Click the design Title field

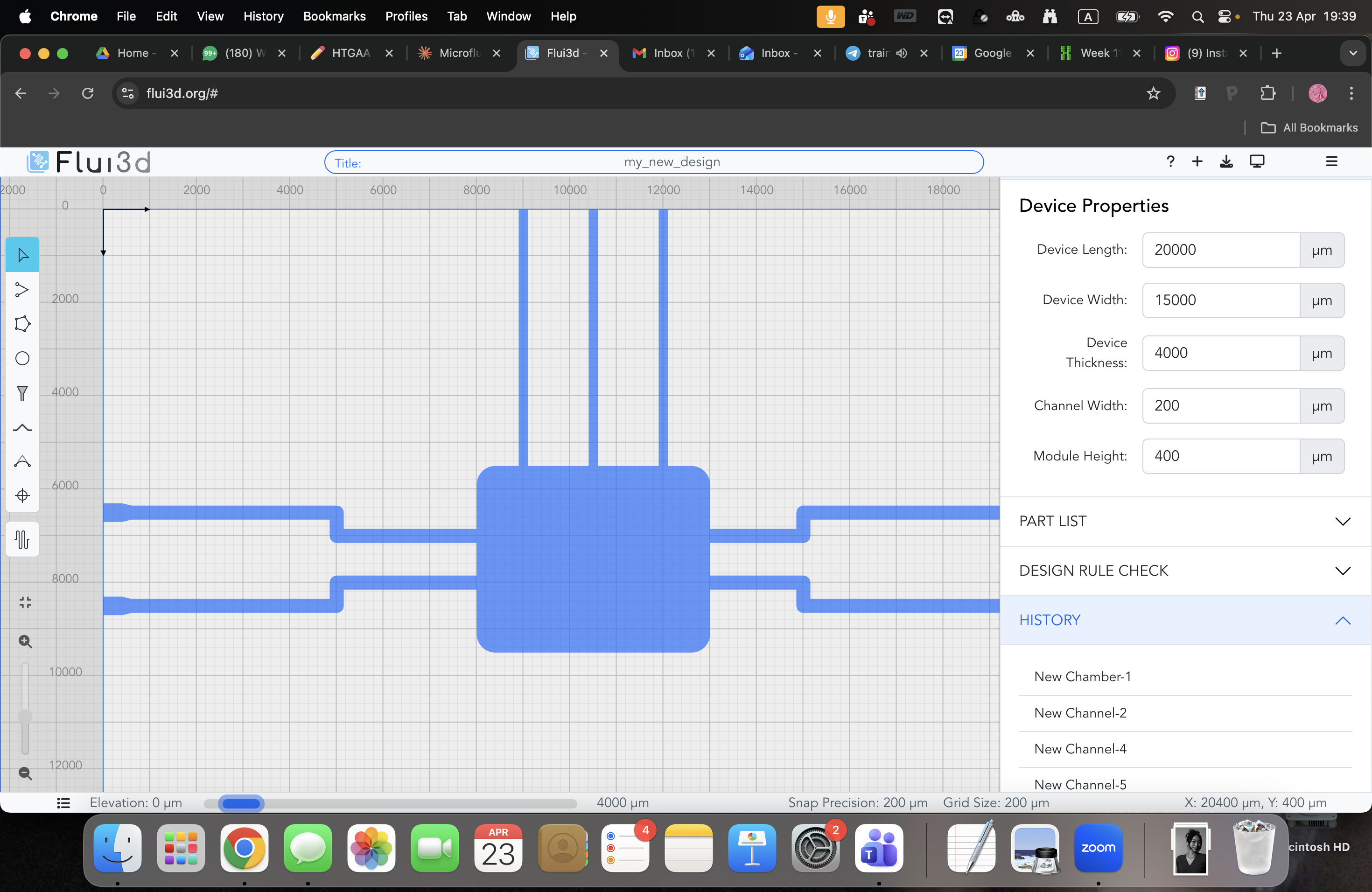[654, 162]
